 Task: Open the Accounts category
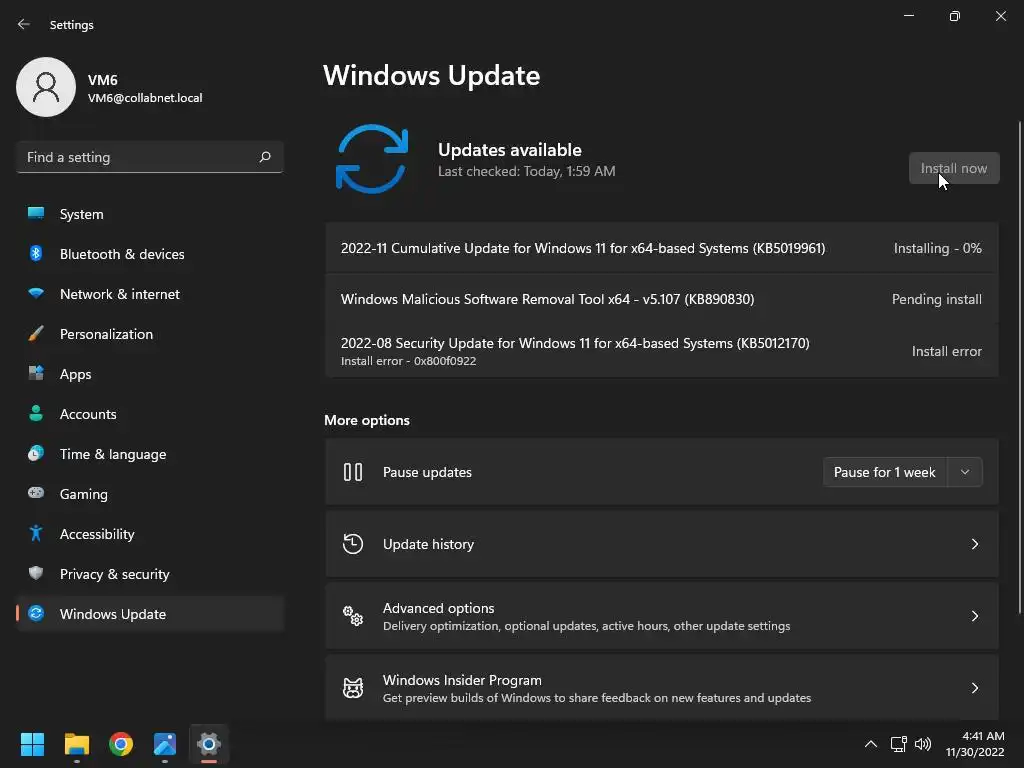(x=150, y=413)
